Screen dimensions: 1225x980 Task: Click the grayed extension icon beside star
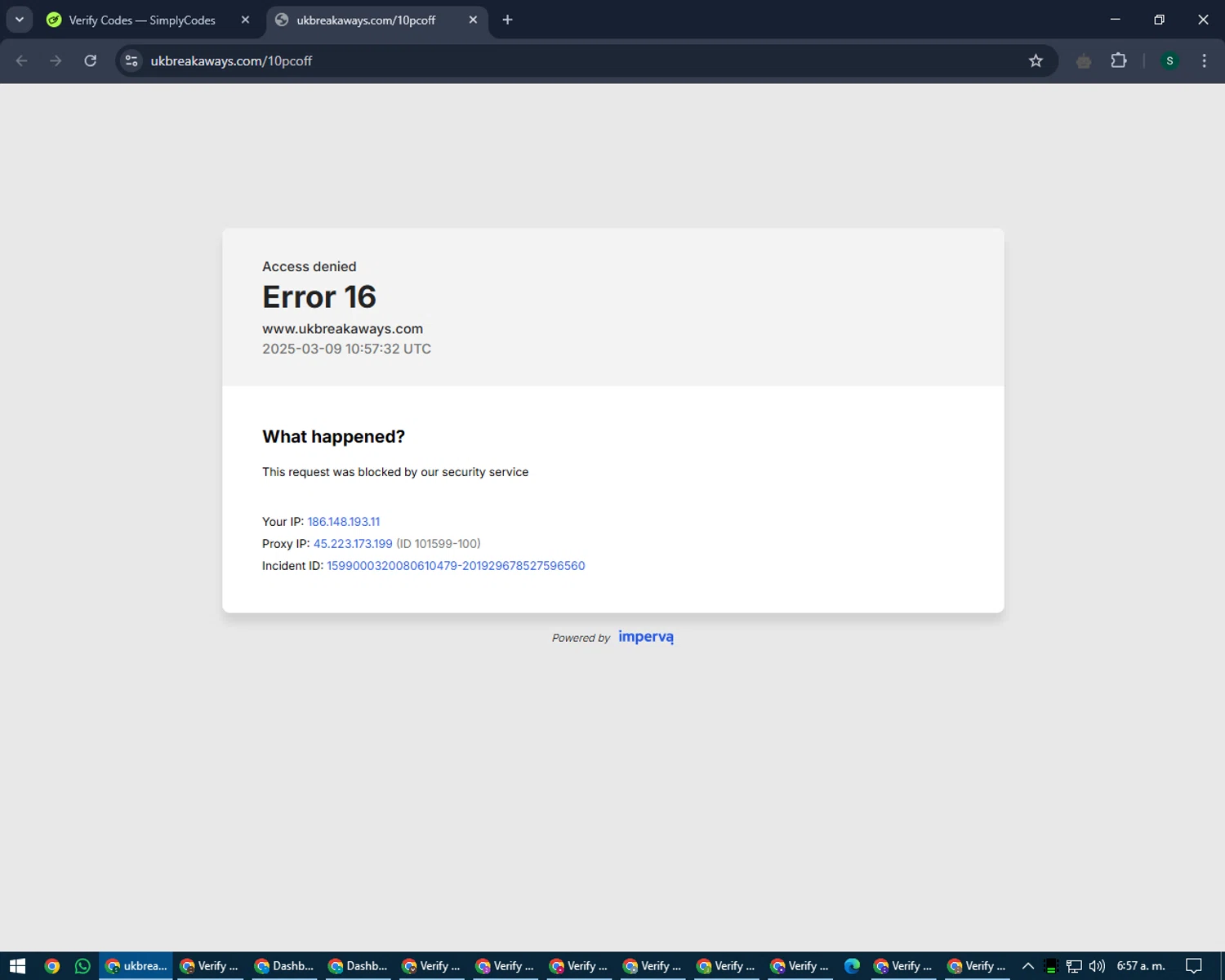point(1084,60)
